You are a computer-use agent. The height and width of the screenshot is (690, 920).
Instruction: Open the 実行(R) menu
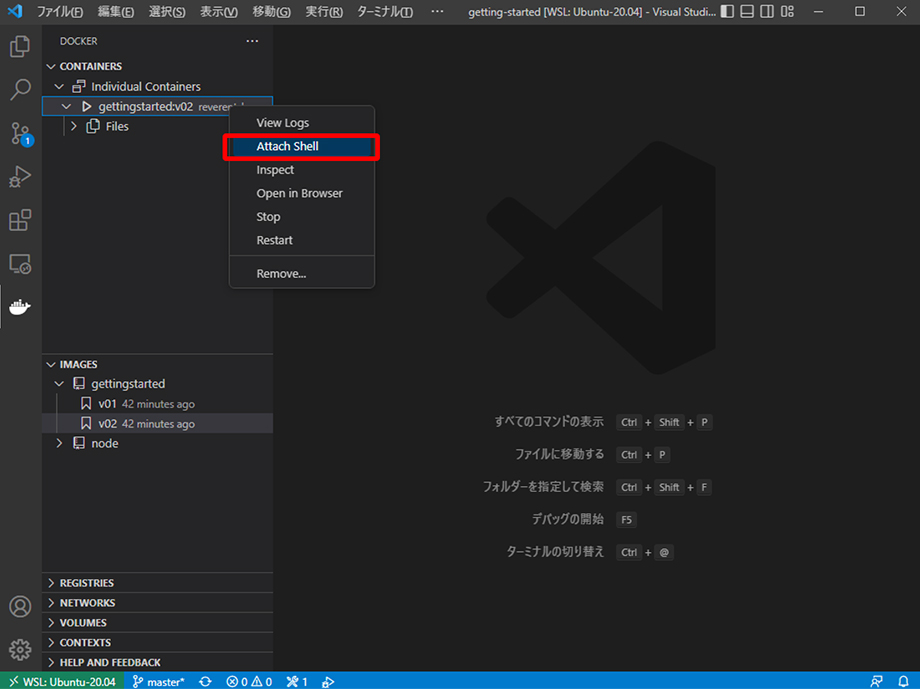[x=324, y=12]
